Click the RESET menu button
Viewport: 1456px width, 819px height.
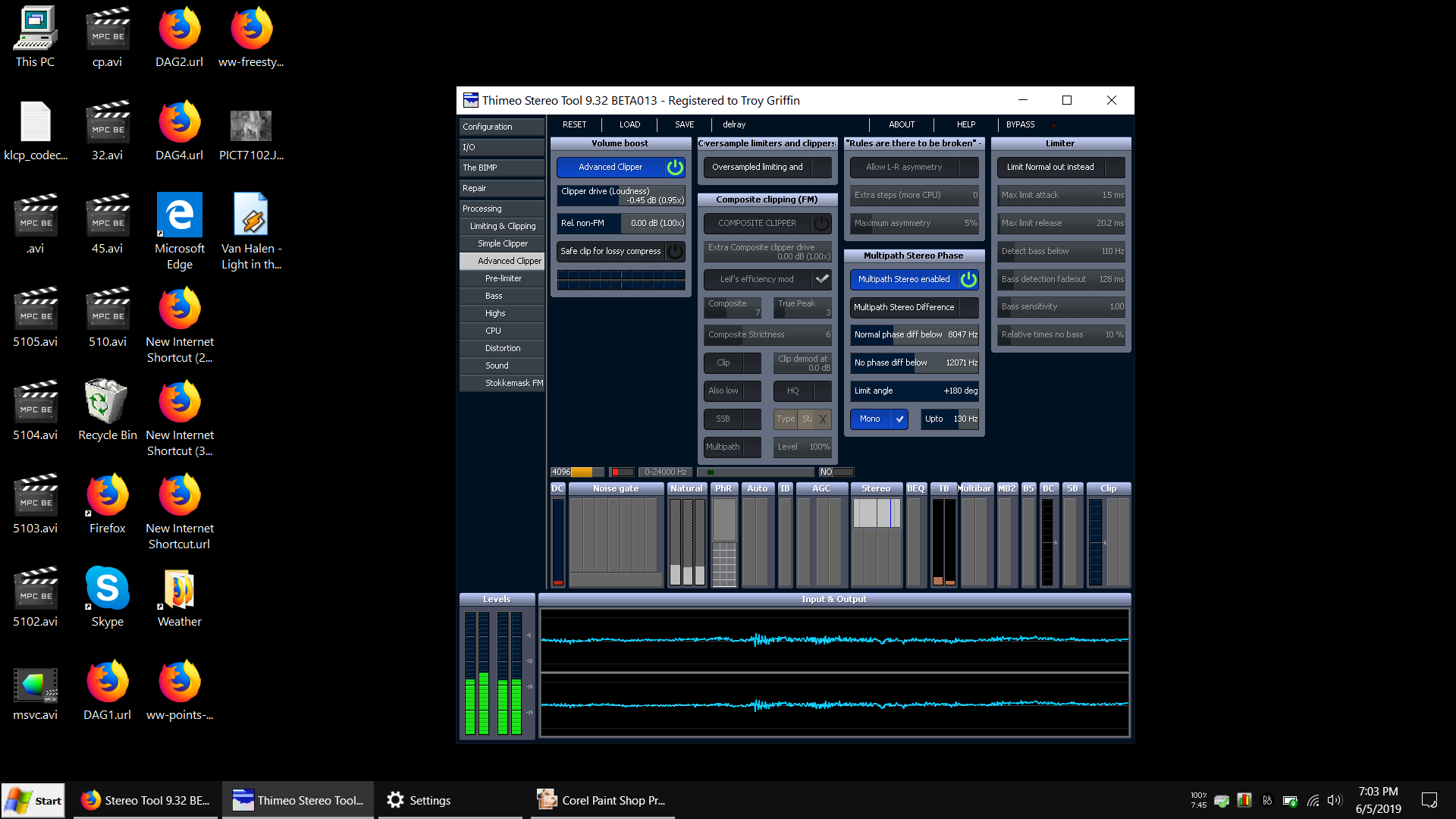574,124
